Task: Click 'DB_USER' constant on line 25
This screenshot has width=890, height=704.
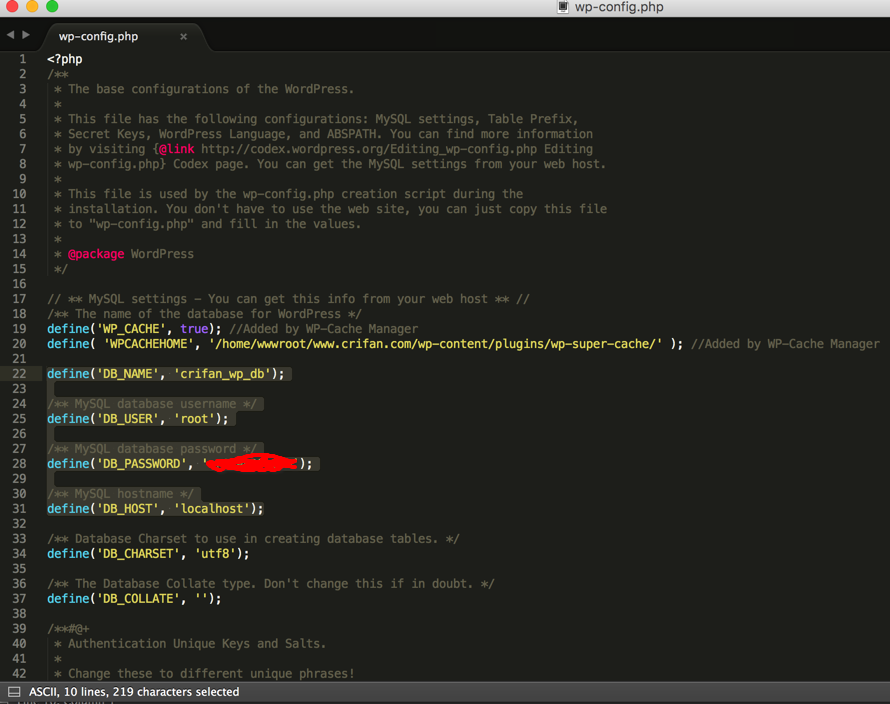Action: click(128, 419)
